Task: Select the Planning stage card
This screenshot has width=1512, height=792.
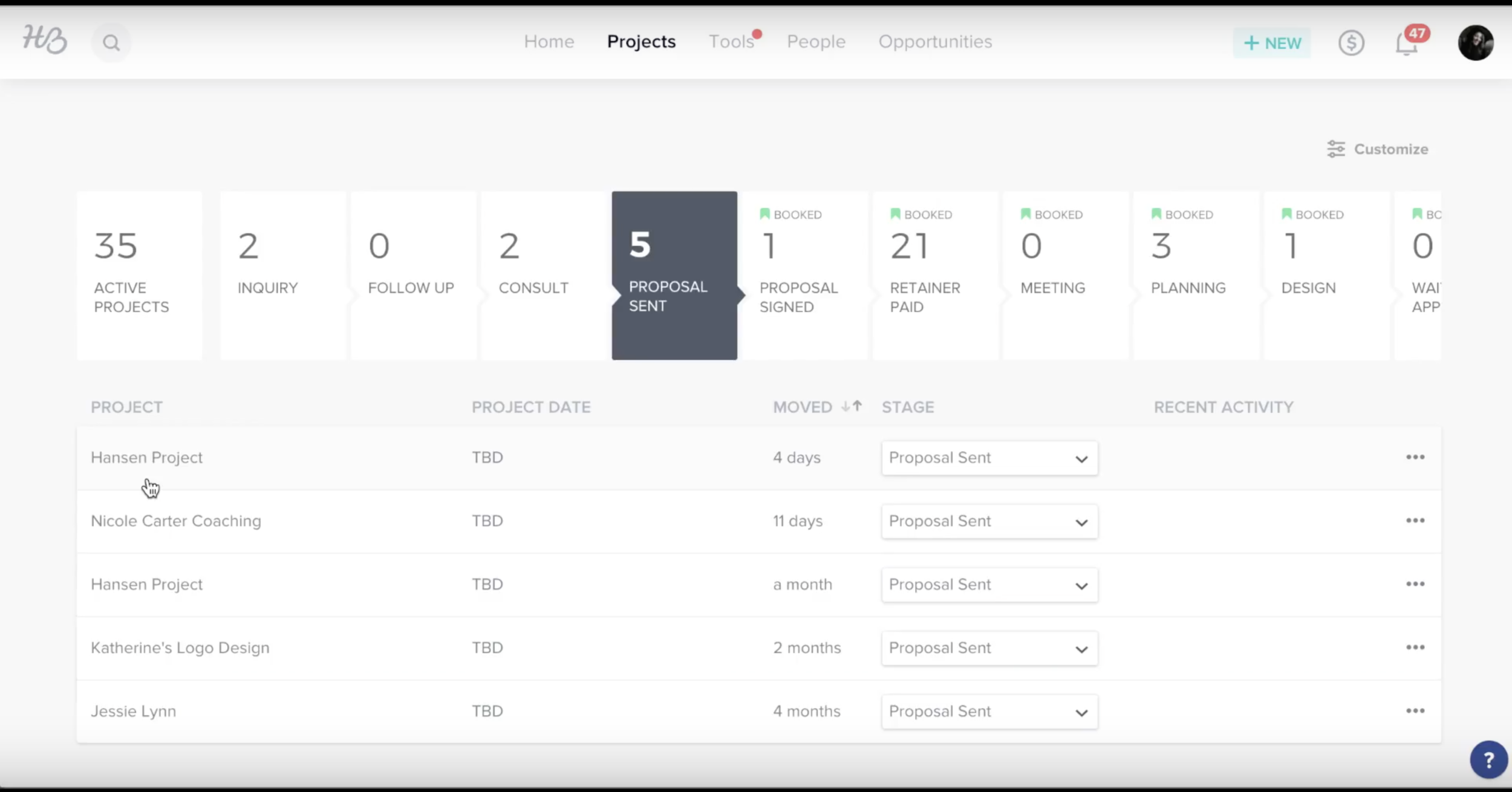Action: [1197, 276]
